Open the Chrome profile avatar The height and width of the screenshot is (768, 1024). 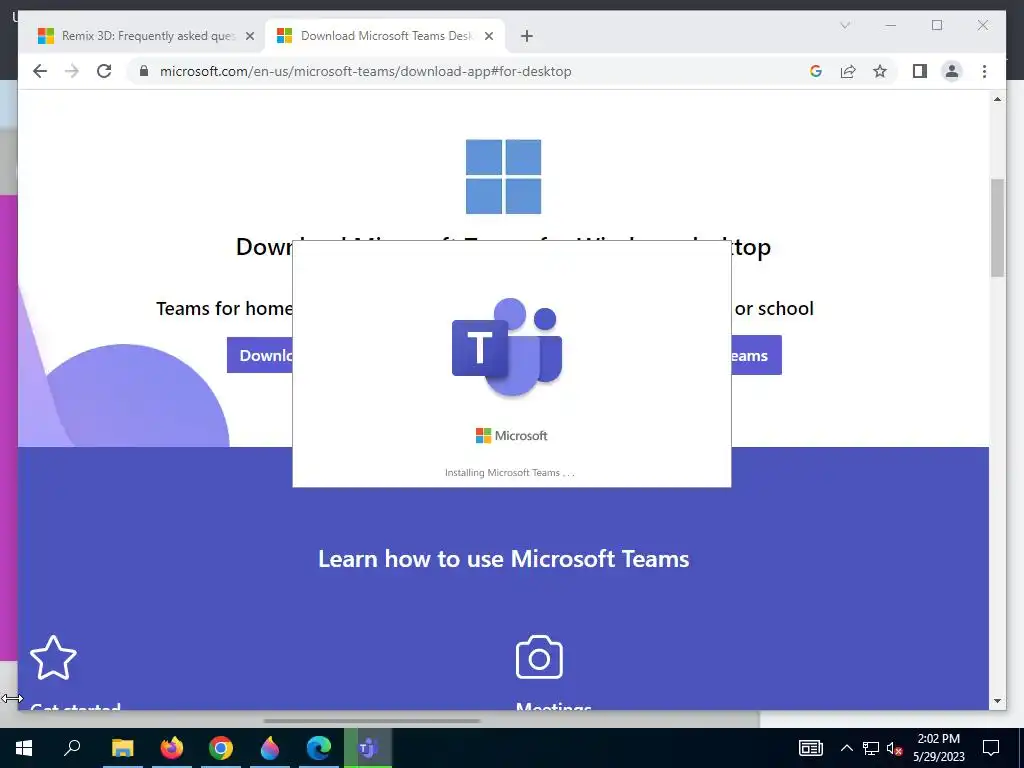[952, 71]
